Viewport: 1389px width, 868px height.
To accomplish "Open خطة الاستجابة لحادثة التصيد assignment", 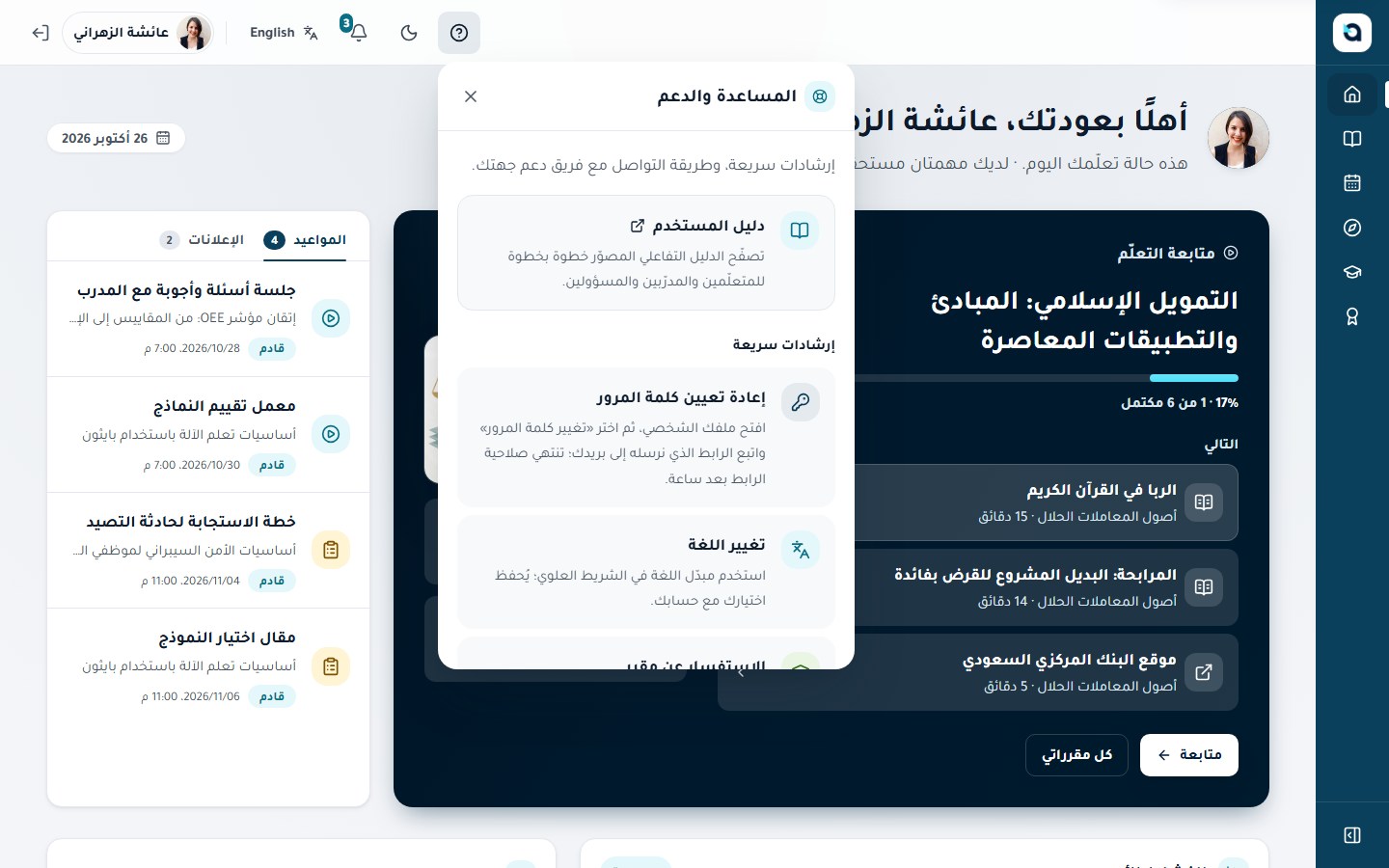I will click(x=208, y=551).
